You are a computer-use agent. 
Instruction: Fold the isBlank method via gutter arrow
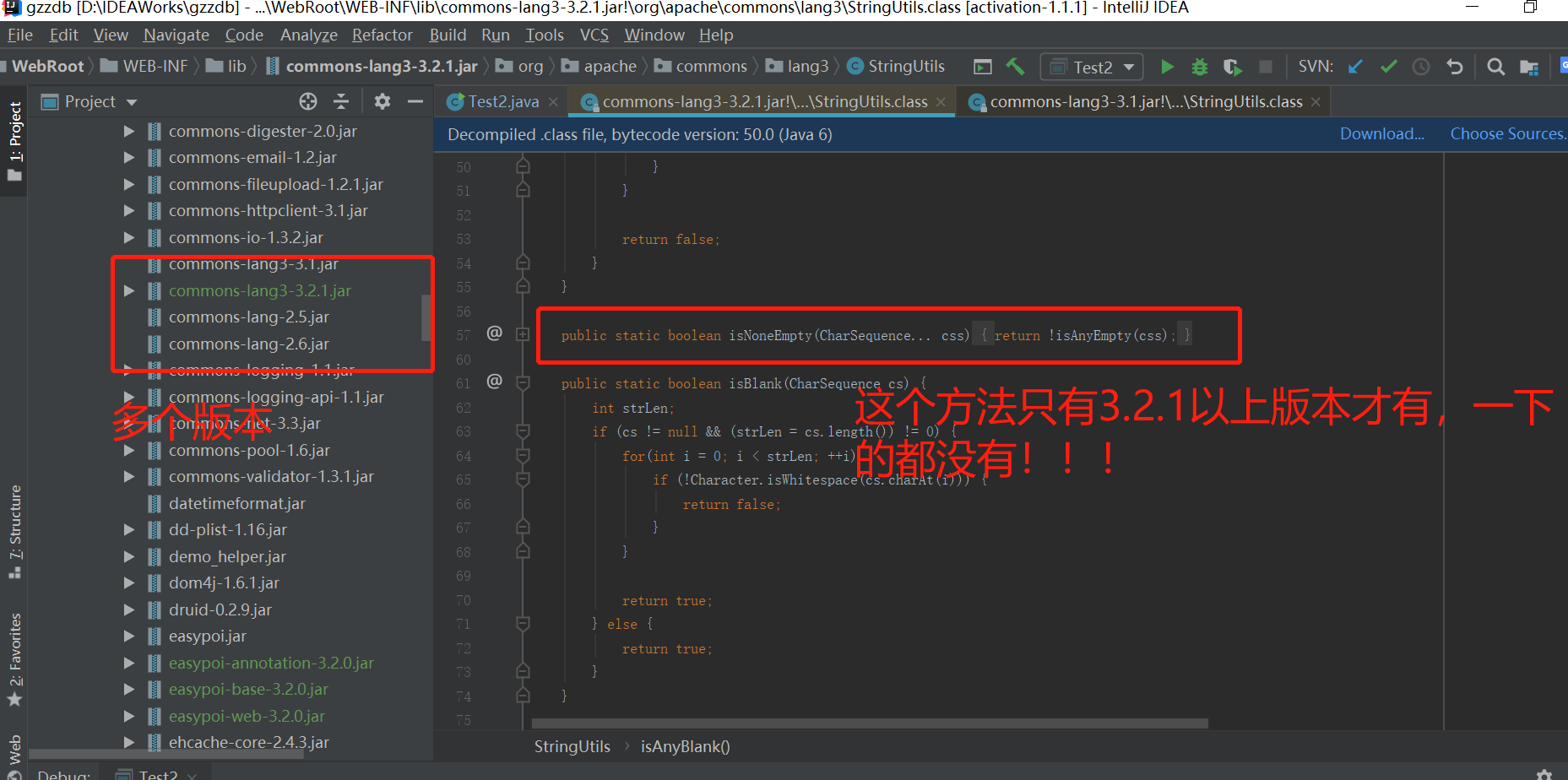tap(523, 382)
